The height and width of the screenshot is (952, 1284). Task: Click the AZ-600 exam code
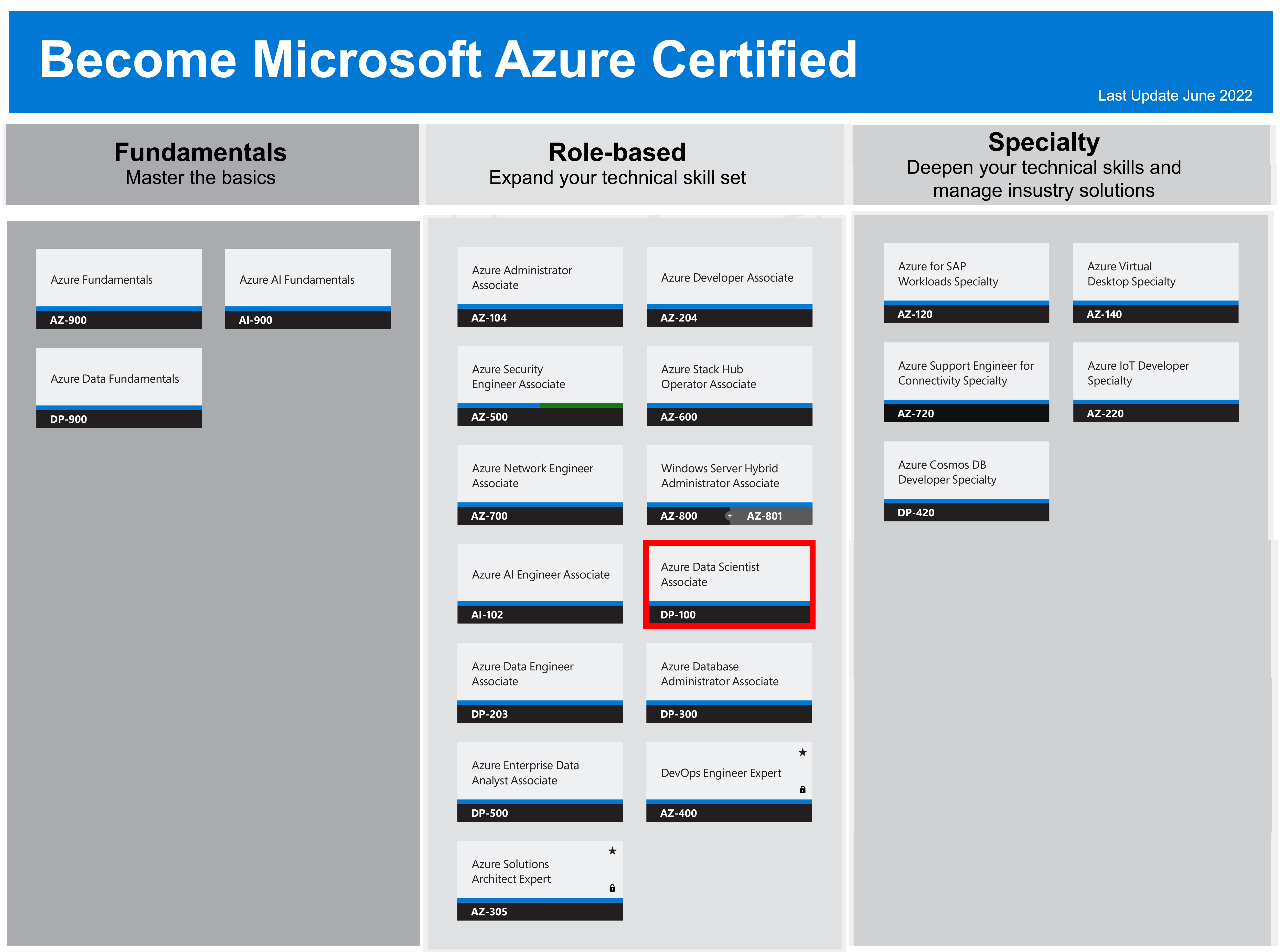679,417
